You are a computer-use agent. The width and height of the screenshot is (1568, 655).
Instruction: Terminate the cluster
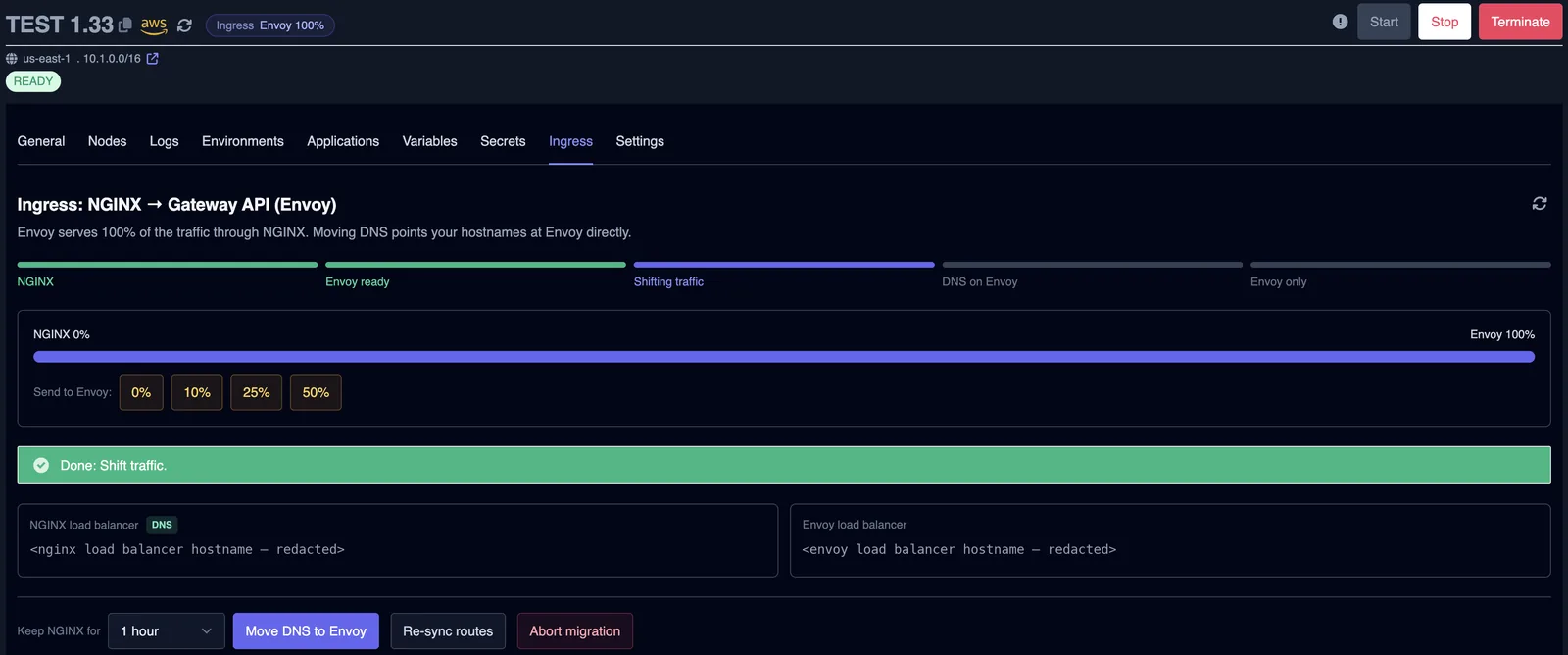(1520, 22)
